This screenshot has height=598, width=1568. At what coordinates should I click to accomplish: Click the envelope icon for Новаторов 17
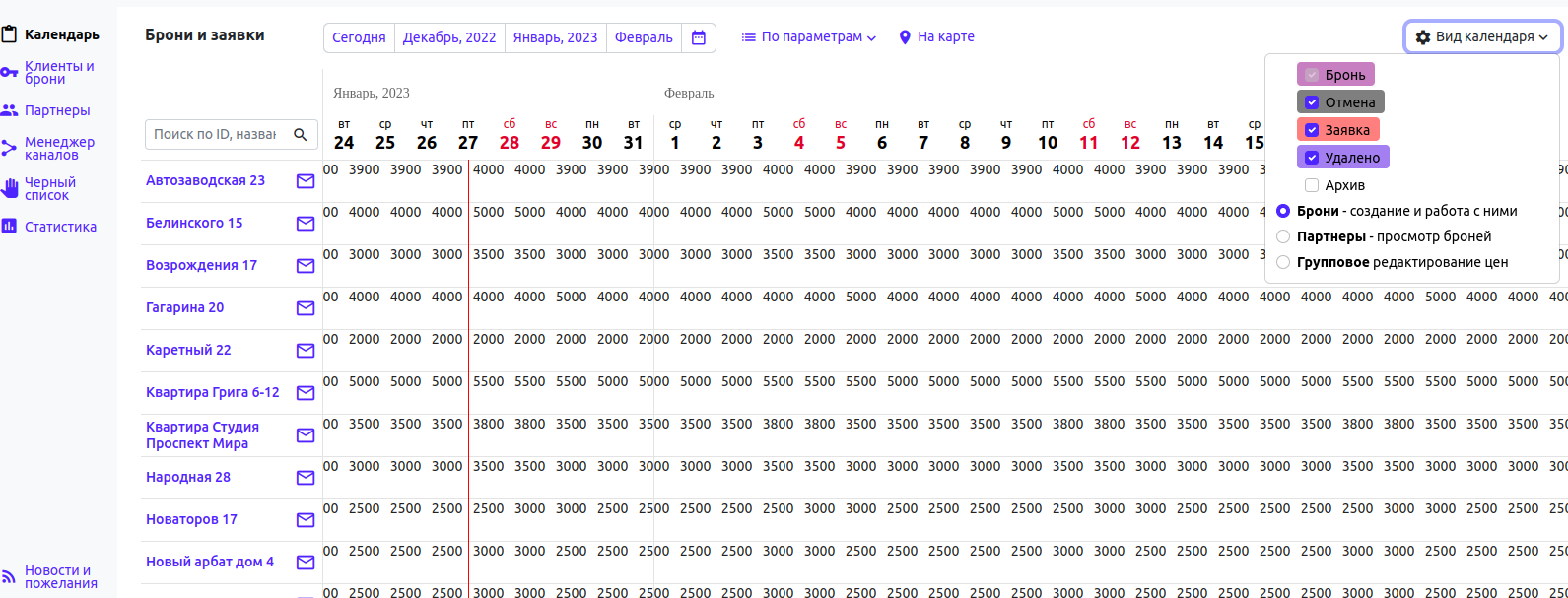click(306, 520)
